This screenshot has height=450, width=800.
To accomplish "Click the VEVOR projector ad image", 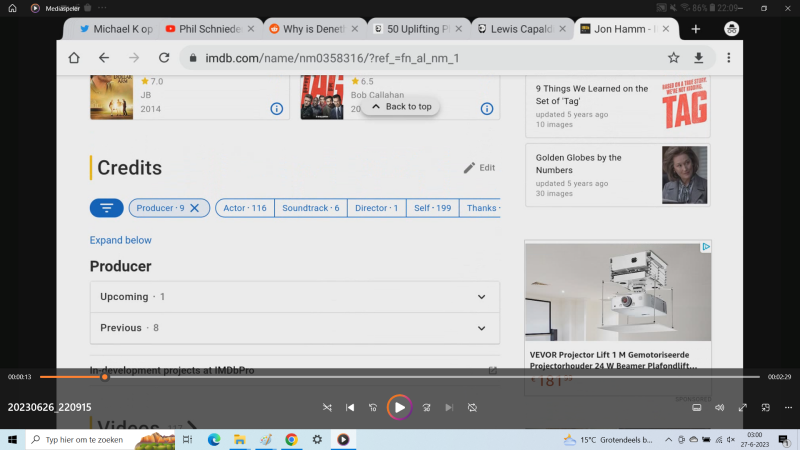I will (618, 292).
